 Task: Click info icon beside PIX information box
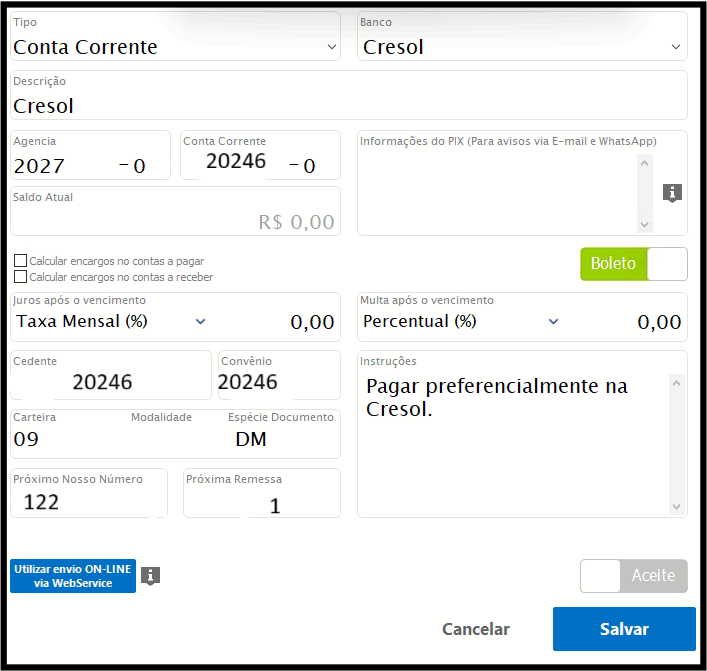click(673, 192)
